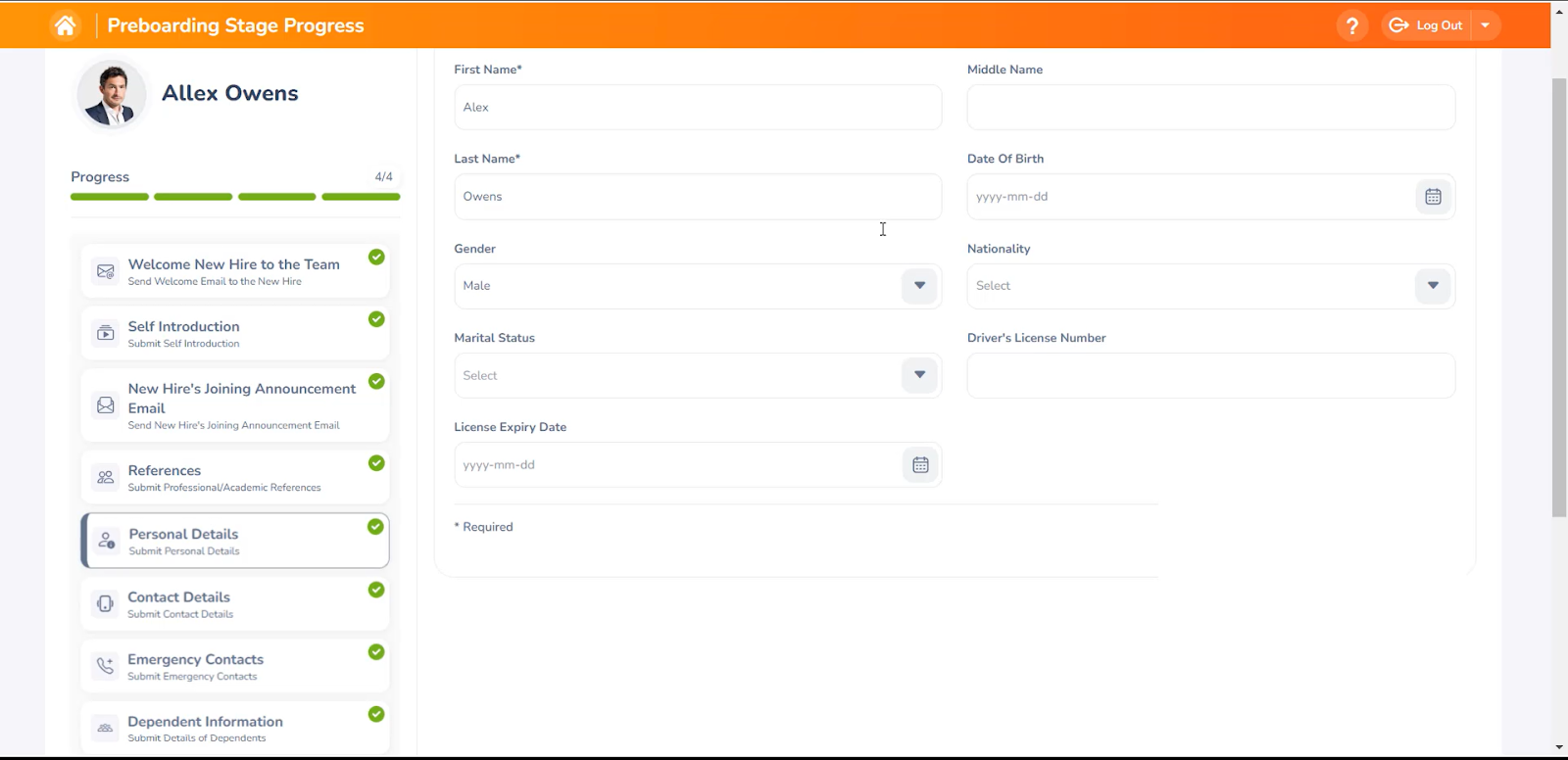Click the '* Required' note
Image resolution: width=1568 pixels, height=760 pixels.
(x=484, y=527)
